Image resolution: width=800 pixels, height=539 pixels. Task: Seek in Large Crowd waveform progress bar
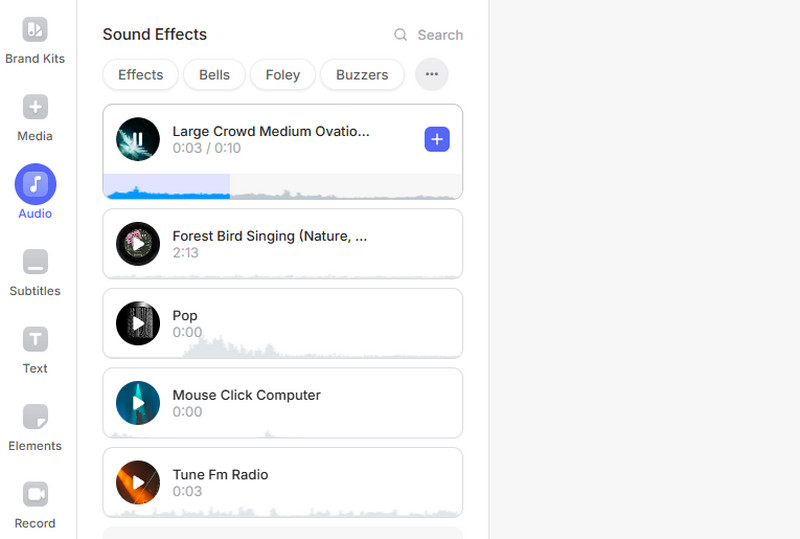click(300, 187)
